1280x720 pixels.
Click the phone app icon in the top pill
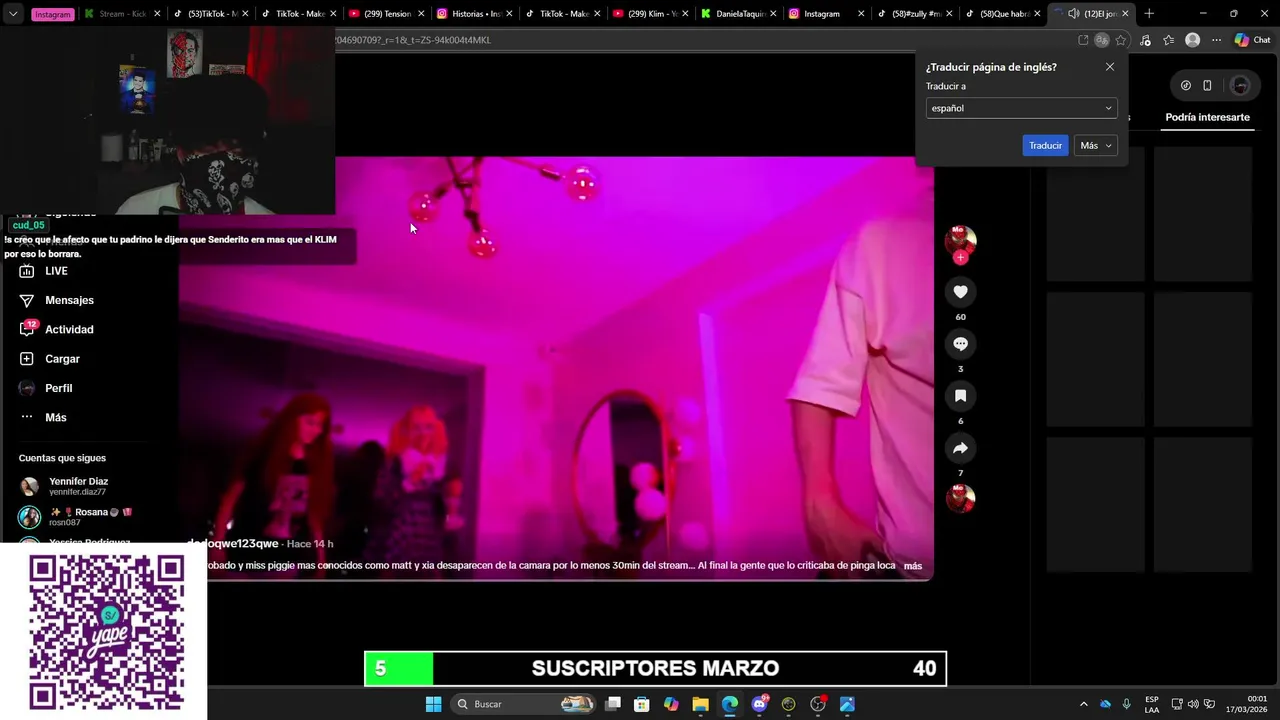(x=1207, y=85)
